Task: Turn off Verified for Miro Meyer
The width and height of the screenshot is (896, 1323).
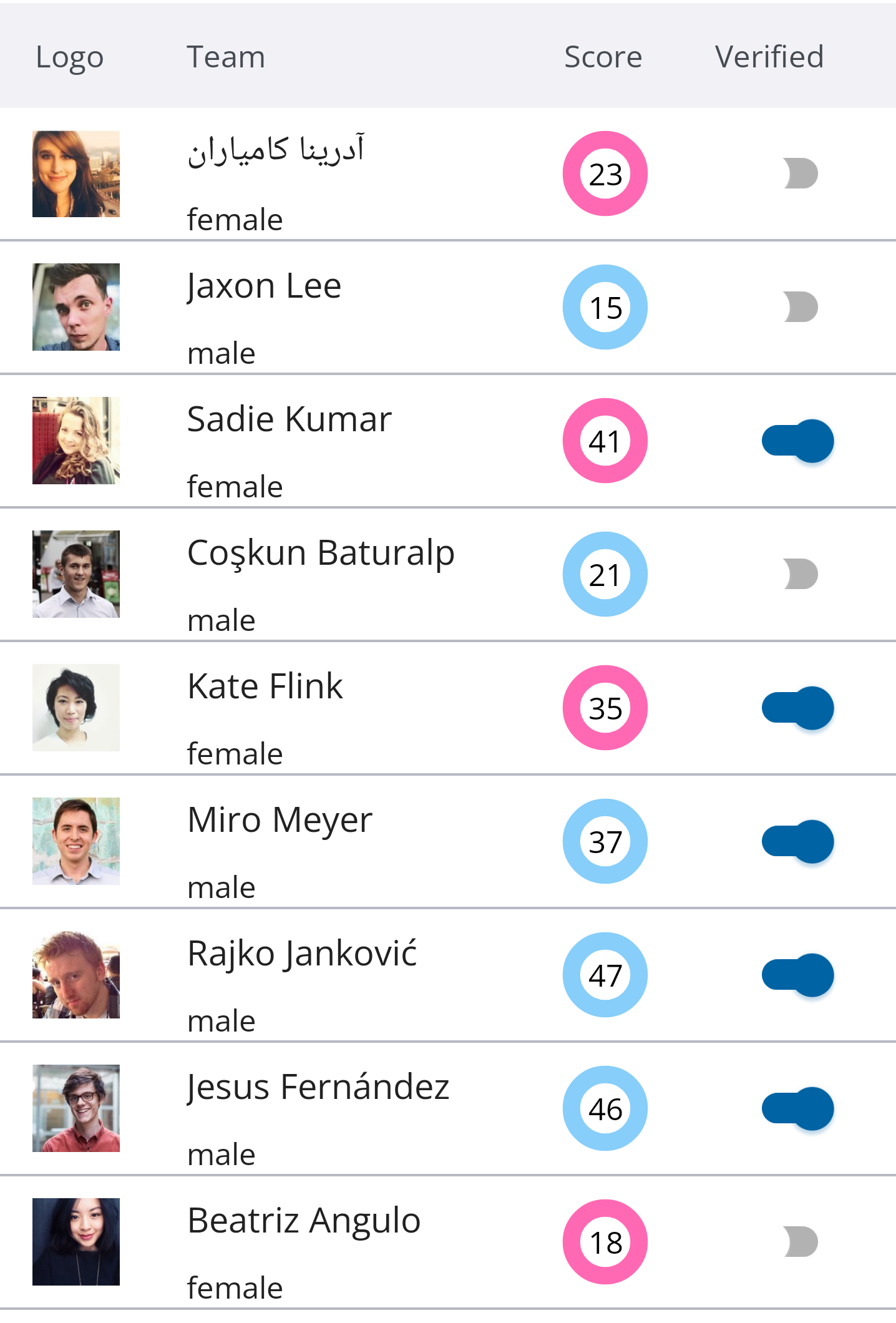Action: 798,842
